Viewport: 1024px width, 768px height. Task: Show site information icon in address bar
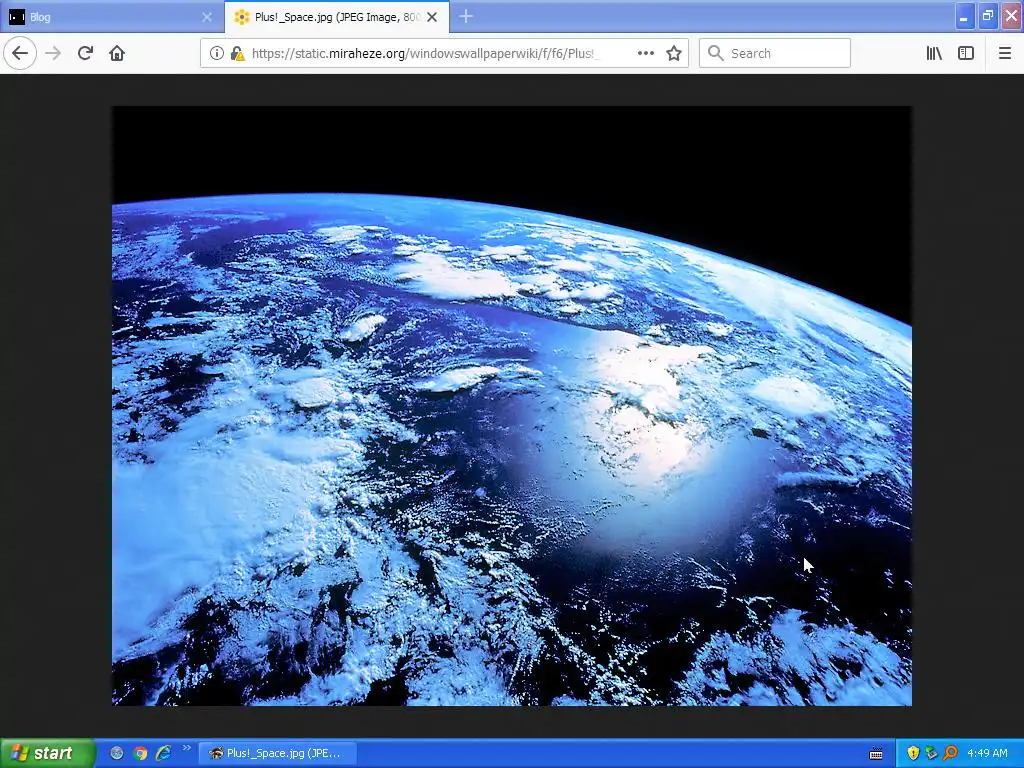click(x=216, y=54)
